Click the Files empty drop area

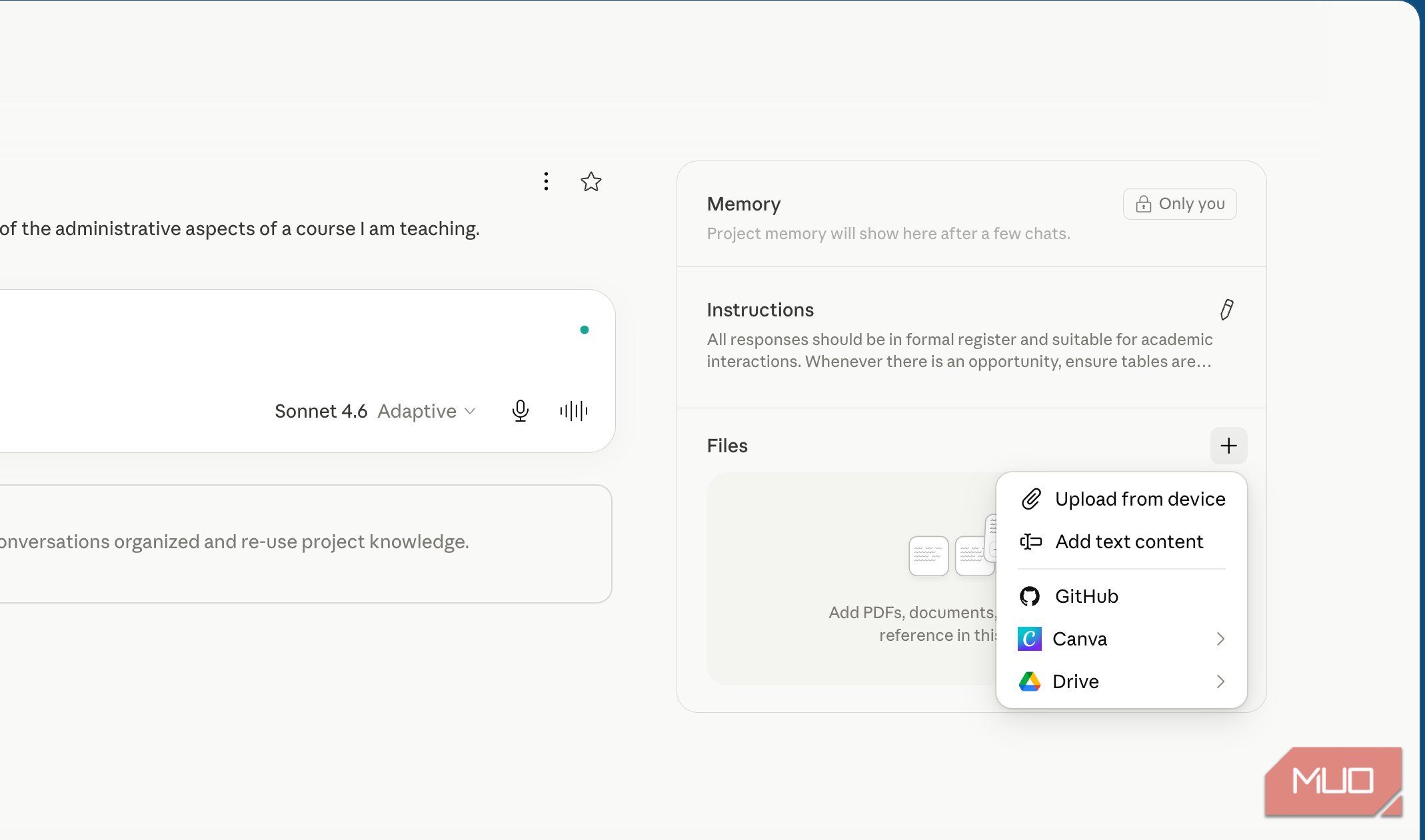[851, 579]
